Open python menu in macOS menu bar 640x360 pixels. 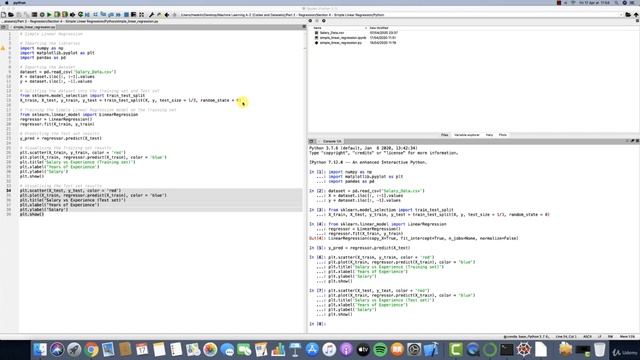click(19, 2)
